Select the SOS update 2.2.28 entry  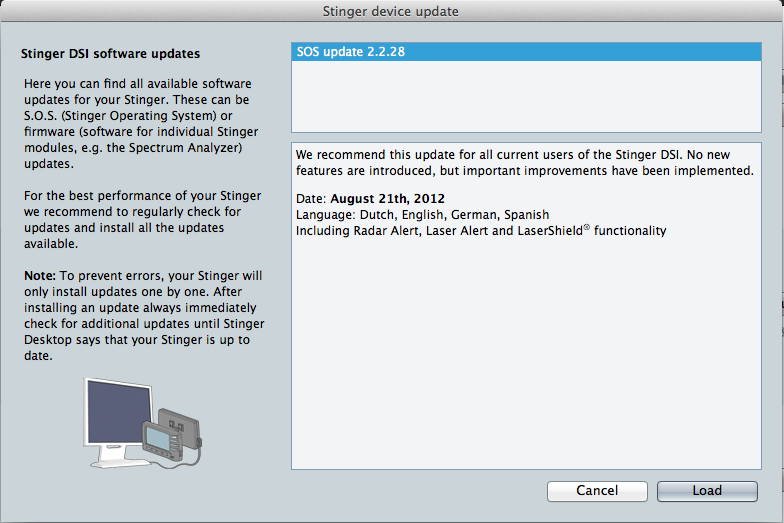(x=526, y=52)
